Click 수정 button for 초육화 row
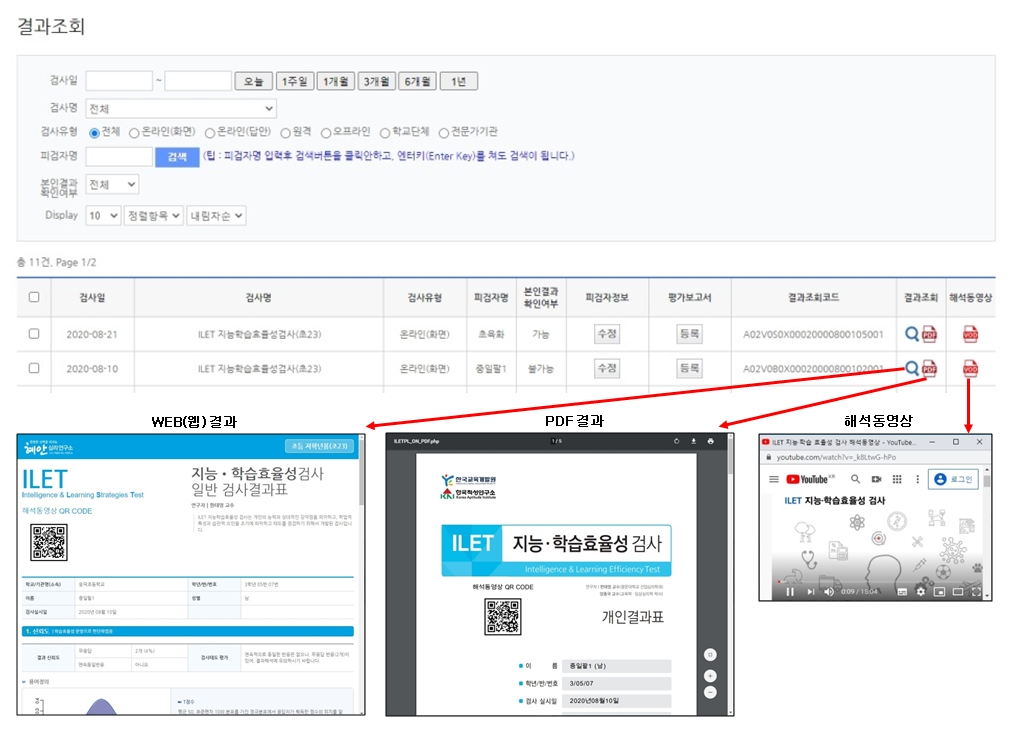The height and width of the screenshot is (737, 1013). click(607, 334)
